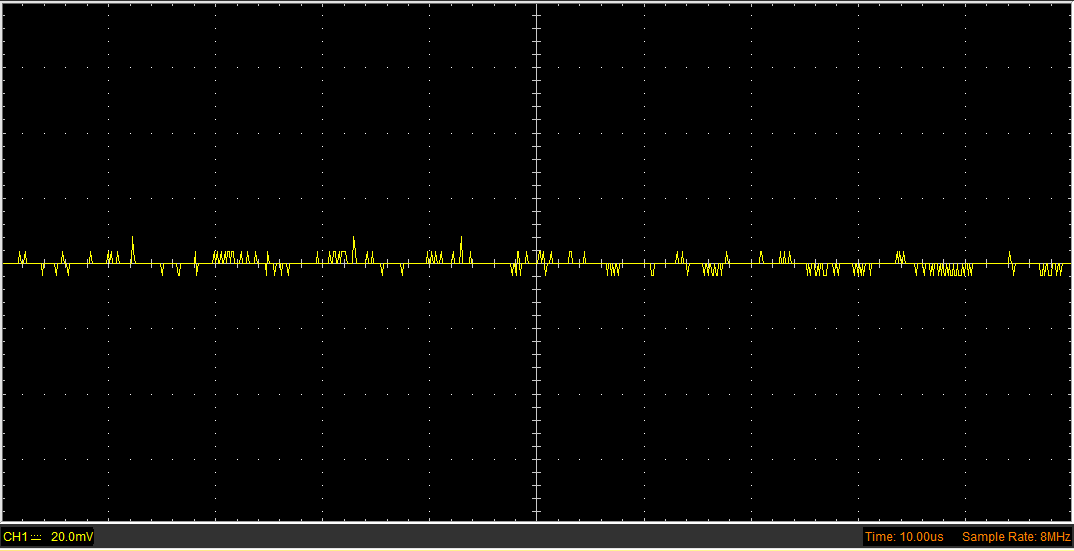This screenshot has width=1074, height=551.
Task: Click bottom-left corner of the scope grid
Action: tap(3, 520)
